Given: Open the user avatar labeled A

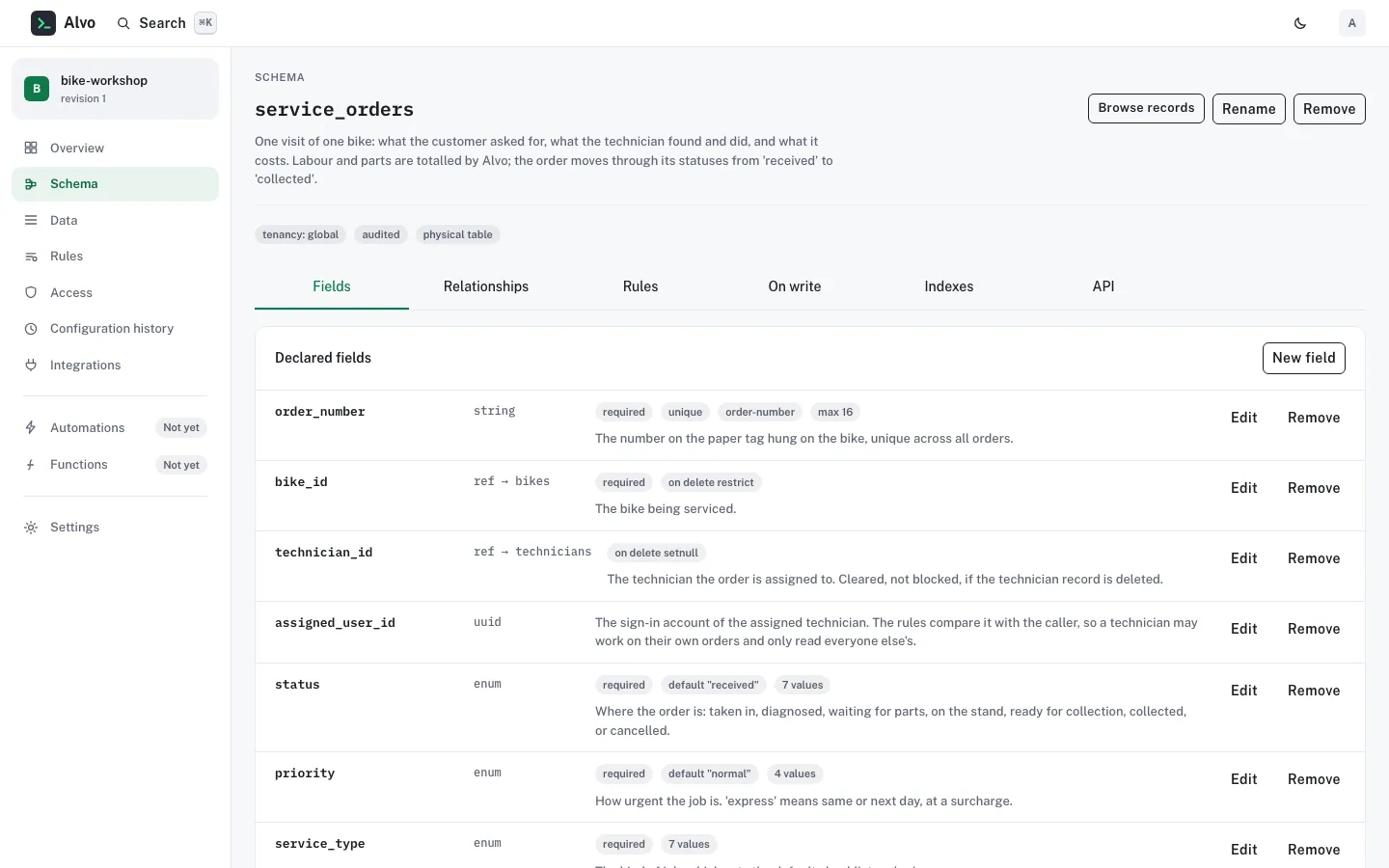Looking at the screenshot, I should 1352,23.
